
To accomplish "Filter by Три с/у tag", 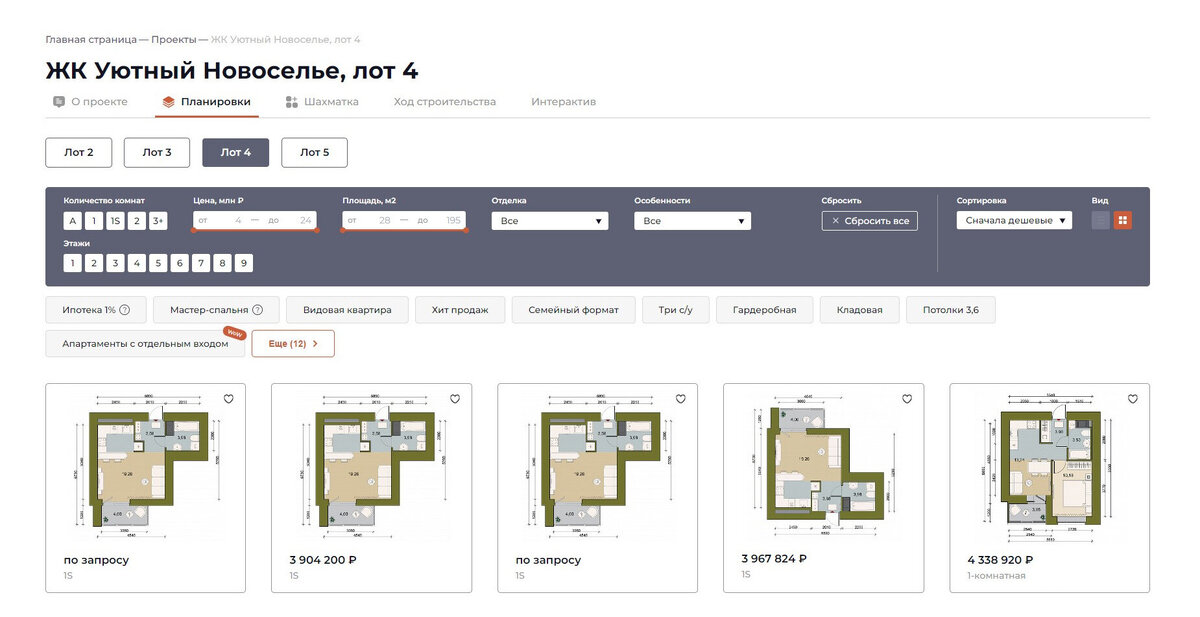I will tap(675, 310).
